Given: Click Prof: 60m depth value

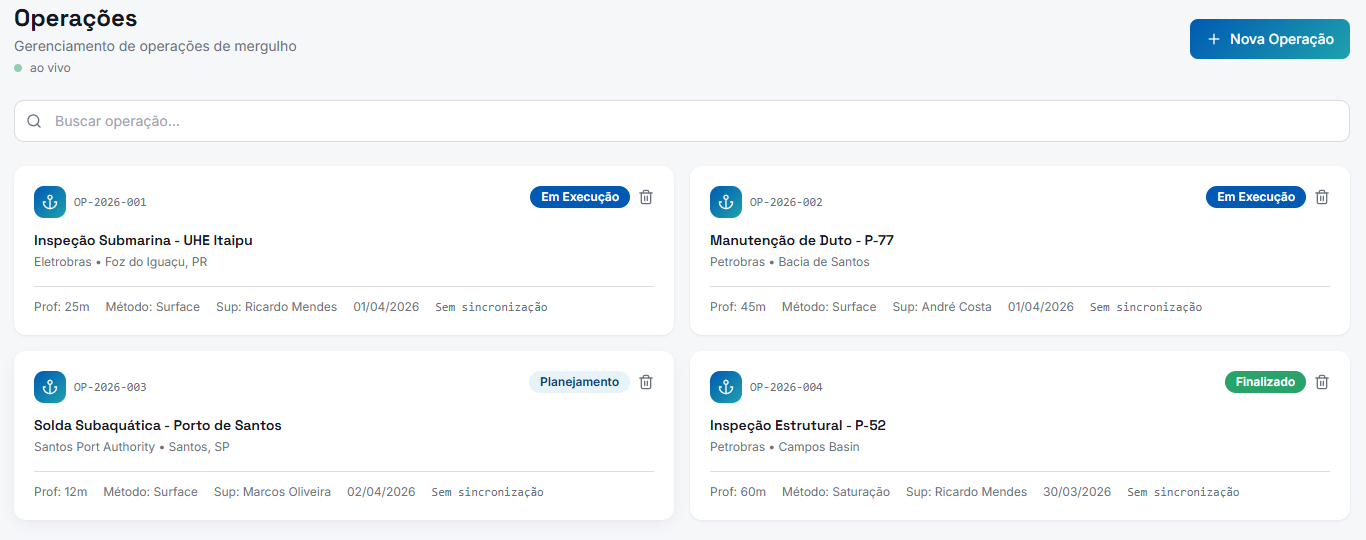Looking at the screenshot, I should click(738, 492).
